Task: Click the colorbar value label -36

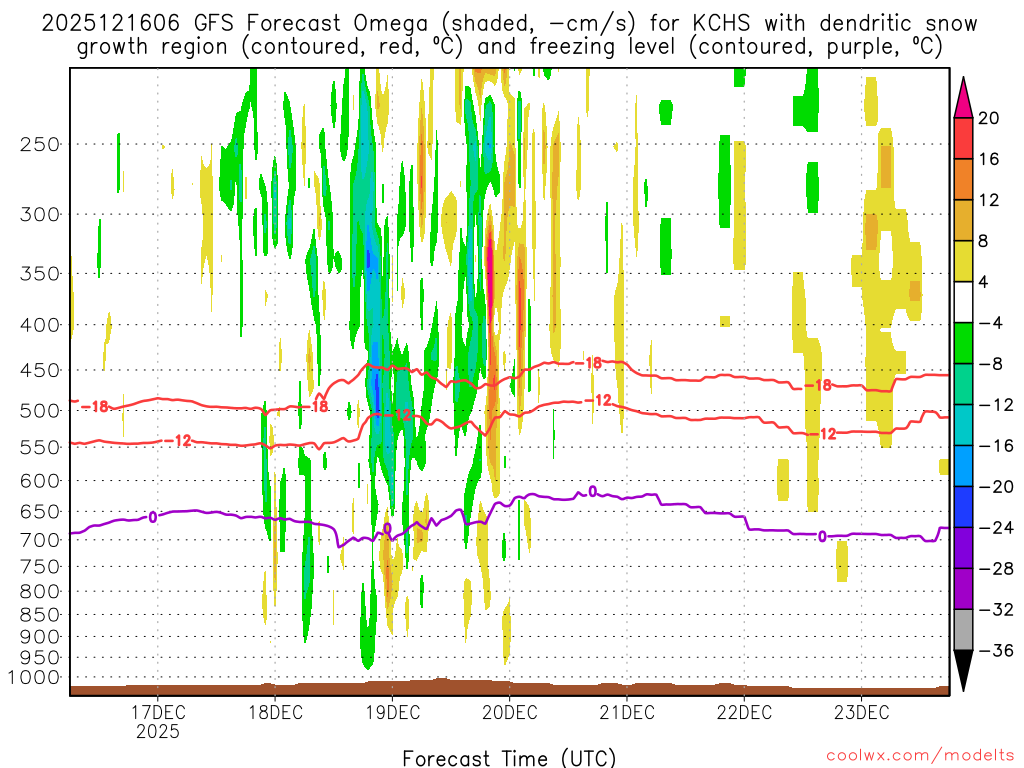Action: [x=996, y=650]
